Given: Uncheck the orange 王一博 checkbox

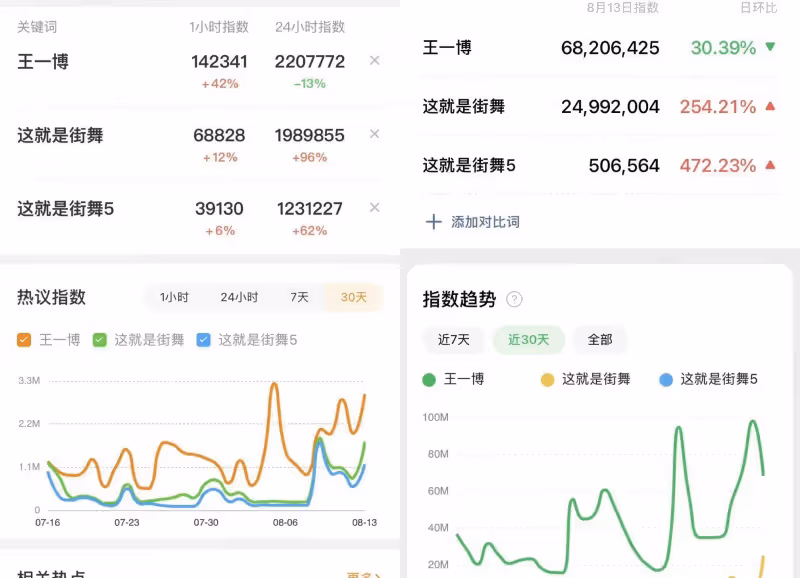Looking at the screenshot, I should 24,340.
